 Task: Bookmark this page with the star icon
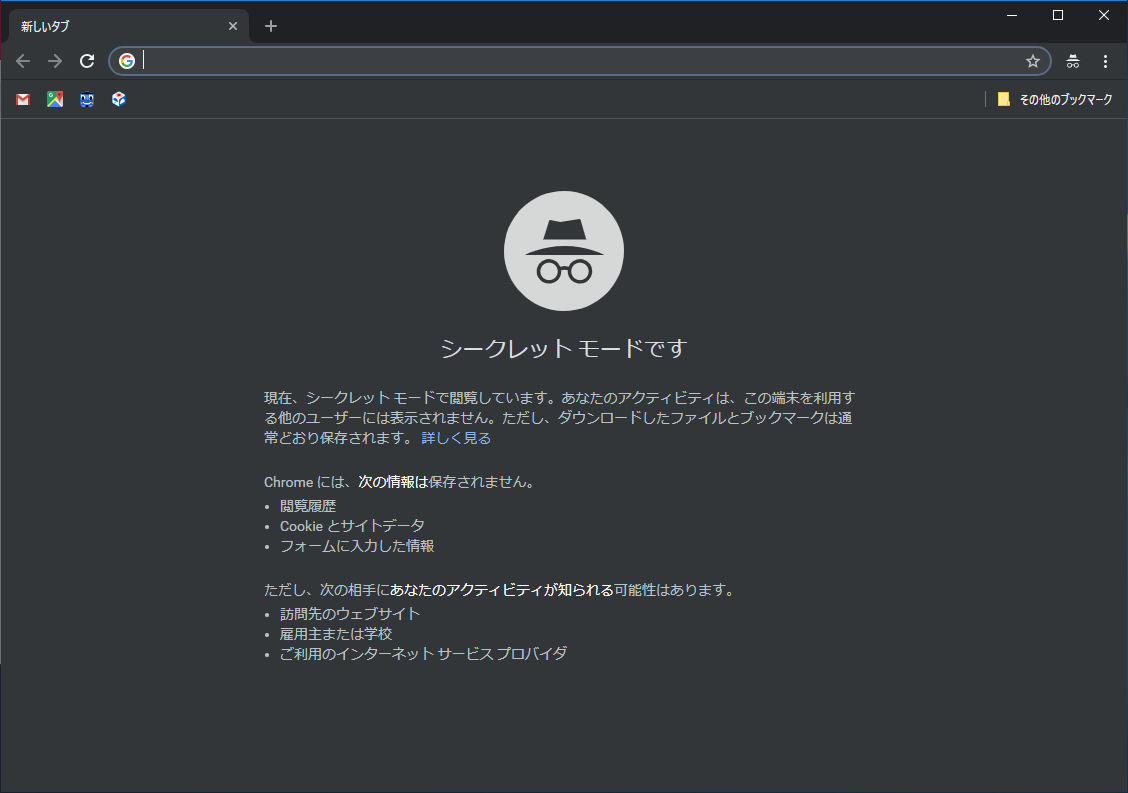click(1032, 61)
